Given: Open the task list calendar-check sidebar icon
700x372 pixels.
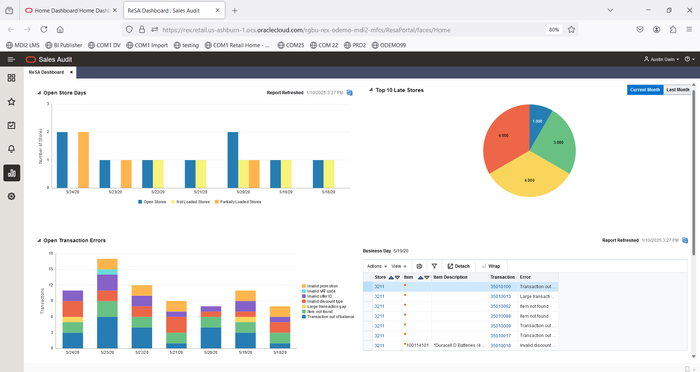Looking at the screenshot, I should pyautogui.click(x=12, y=125).
